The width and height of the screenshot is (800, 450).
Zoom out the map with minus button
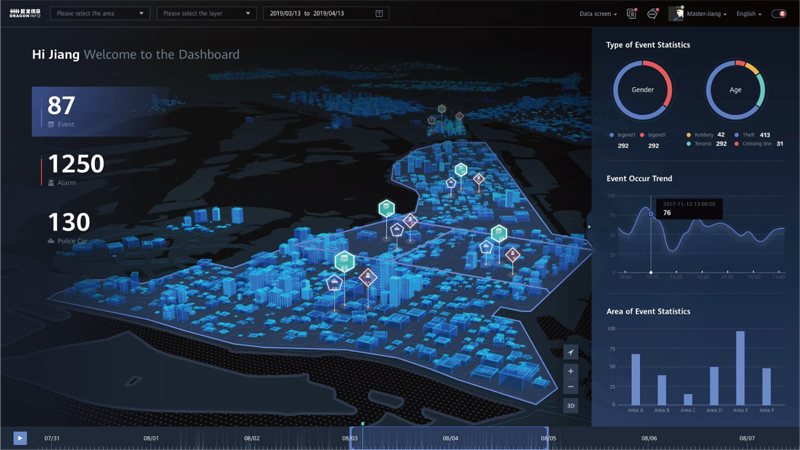pos(571,387)
